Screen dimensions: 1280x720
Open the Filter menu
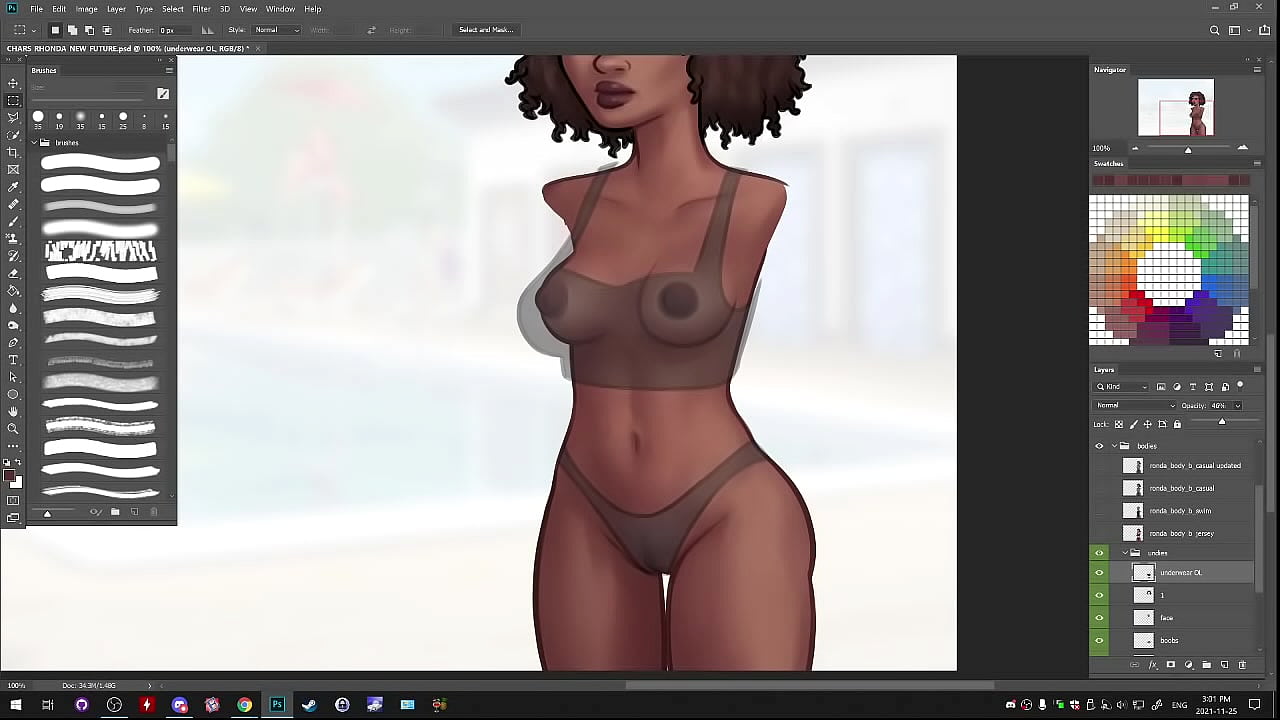[x=201, y=9]
